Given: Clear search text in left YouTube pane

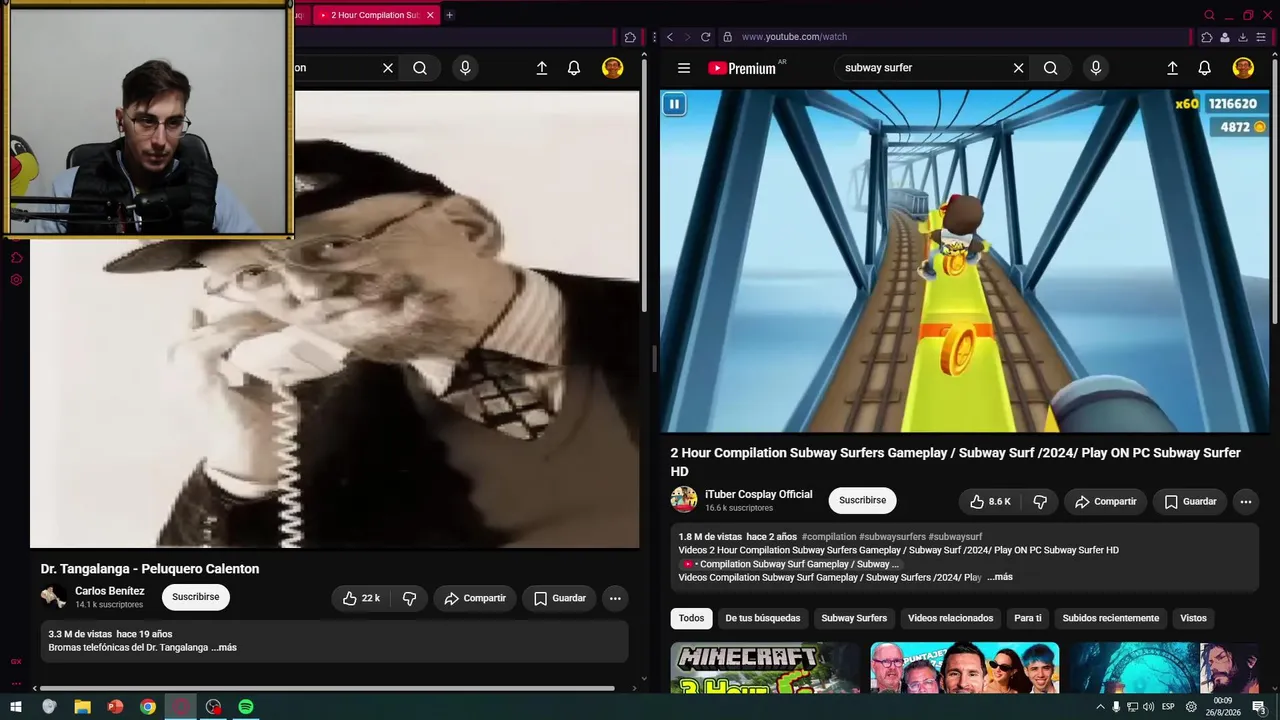Looking at the screenshot, I should pyautogui.click(x=388, y=68).
